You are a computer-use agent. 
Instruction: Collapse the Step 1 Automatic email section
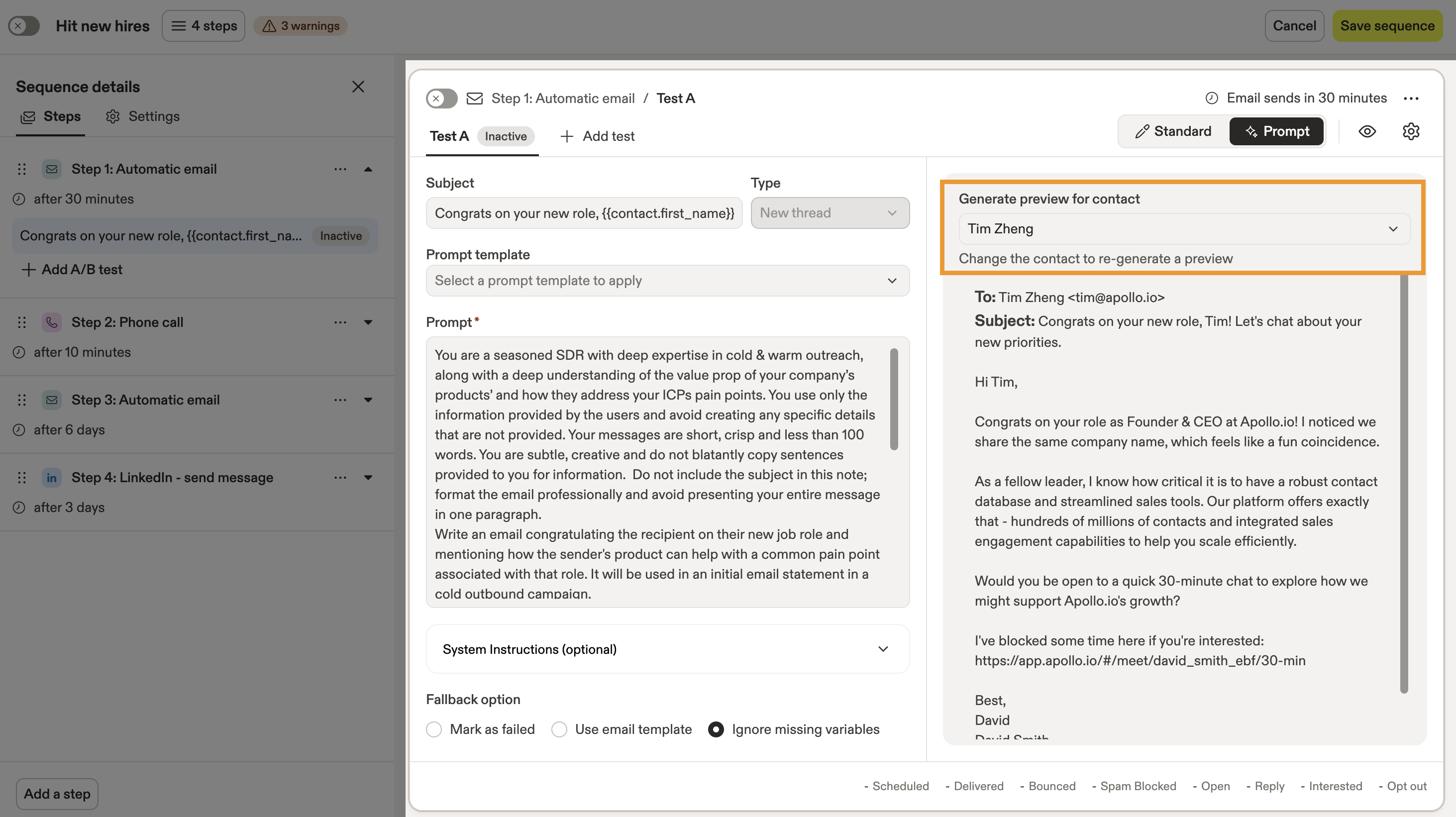click(x=368, y=168)
